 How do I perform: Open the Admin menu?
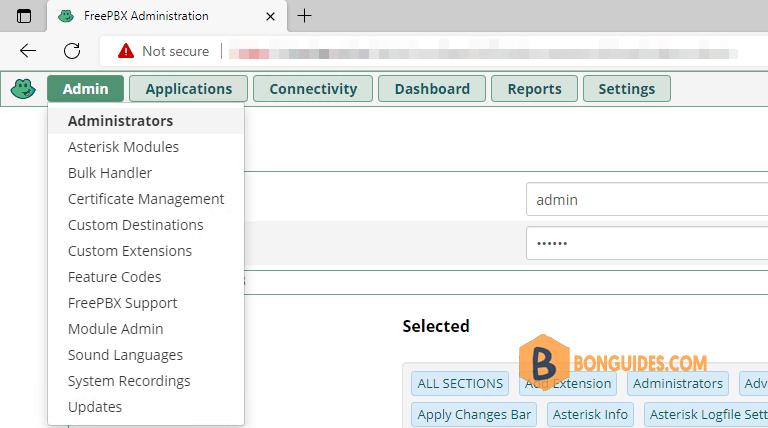[86, 89]
